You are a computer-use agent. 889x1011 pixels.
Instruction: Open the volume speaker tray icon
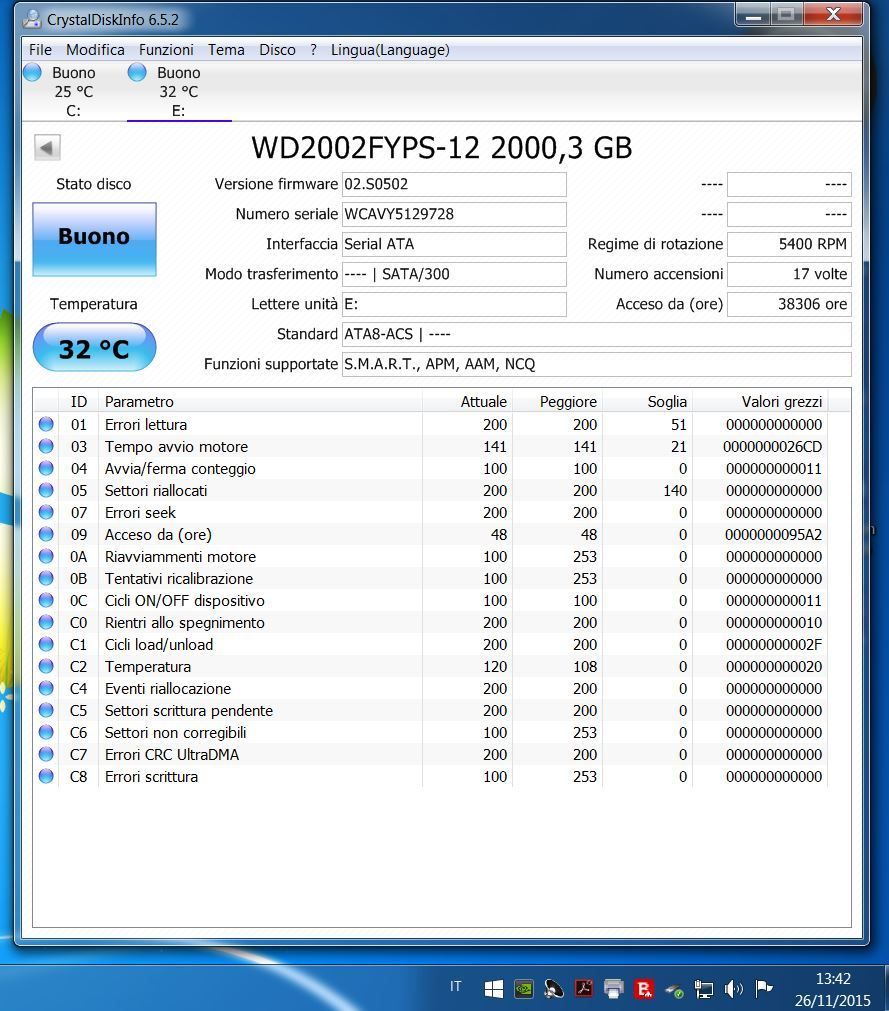point(734,988)
